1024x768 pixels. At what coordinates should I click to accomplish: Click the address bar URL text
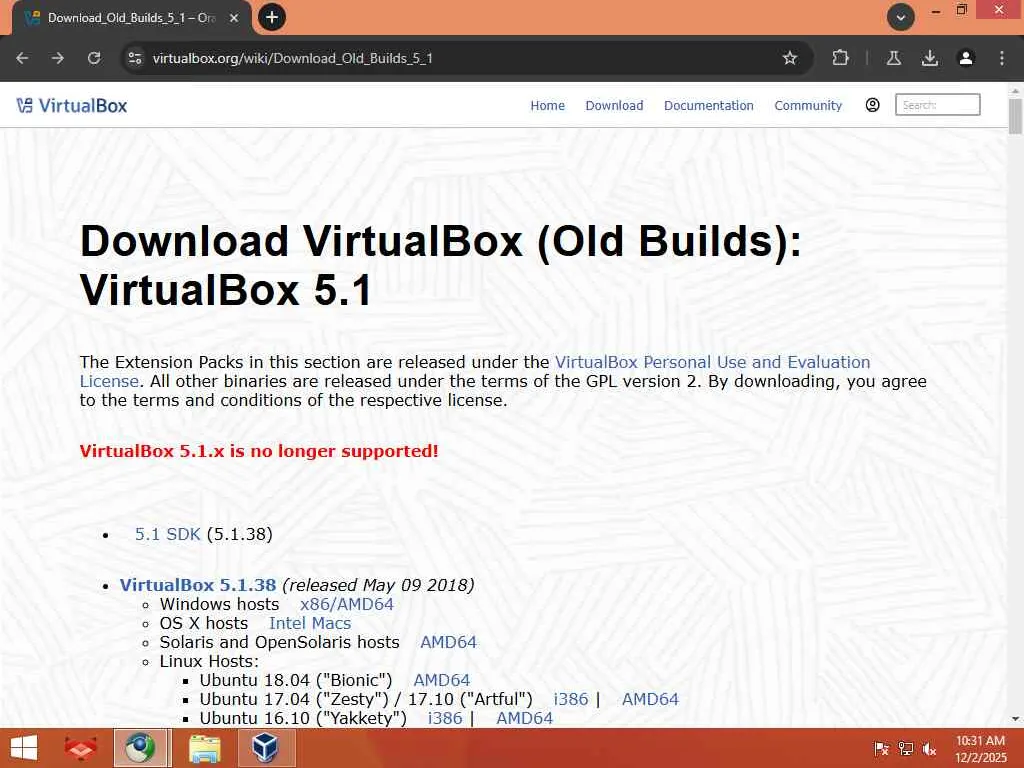[293, 58]
